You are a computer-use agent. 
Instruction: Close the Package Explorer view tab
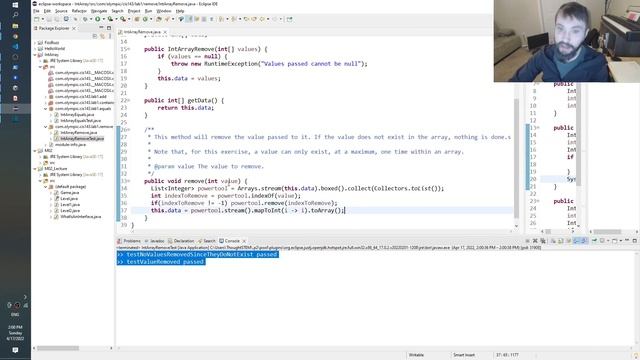pyautogui.click(x=74, y=28)
